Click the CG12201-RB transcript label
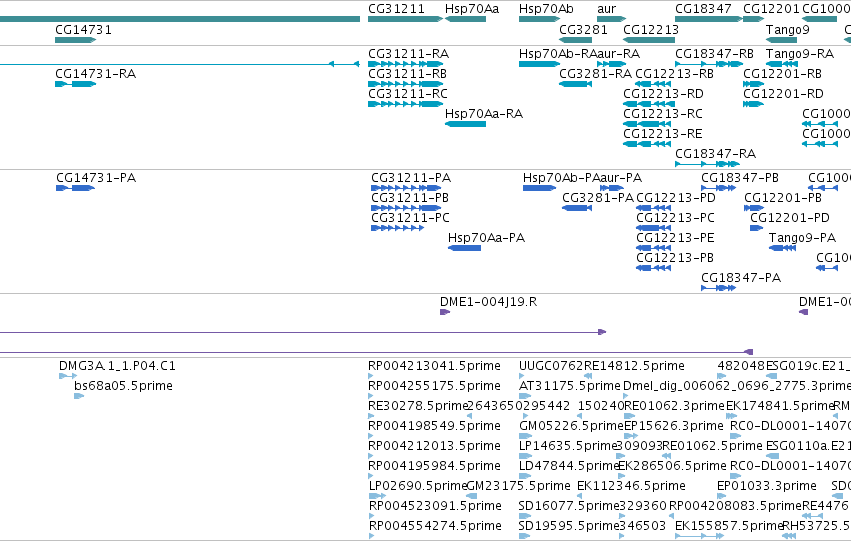 pos(782,74)
